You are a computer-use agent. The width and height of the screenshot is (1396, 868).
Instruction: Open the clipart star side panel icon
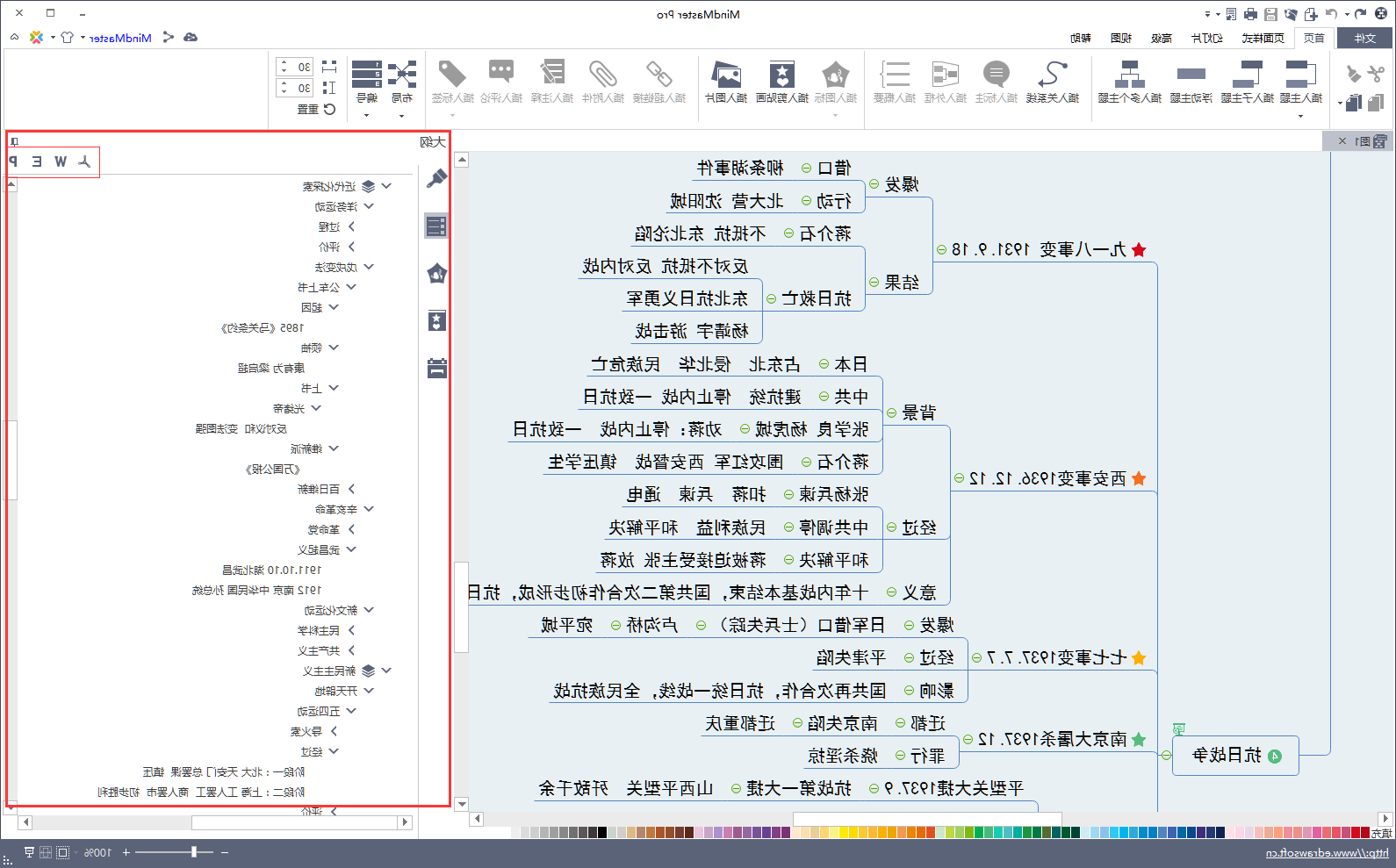pyautogui.click(x=436, y=320)
